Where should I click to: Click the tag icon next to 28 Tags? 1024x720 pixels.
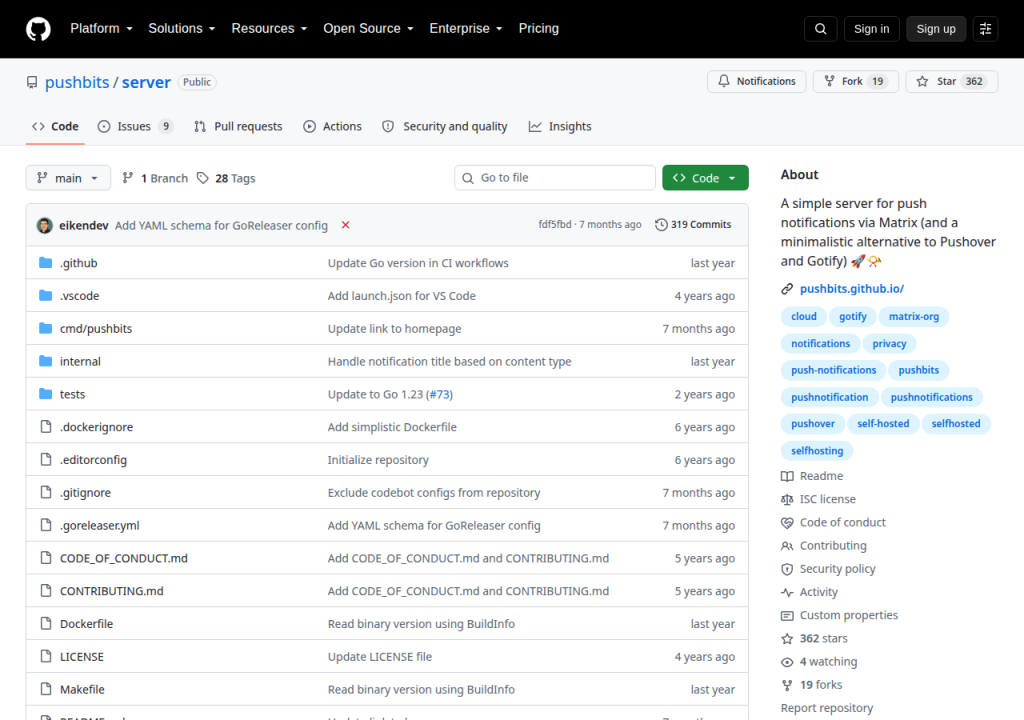tap(203, 178)
